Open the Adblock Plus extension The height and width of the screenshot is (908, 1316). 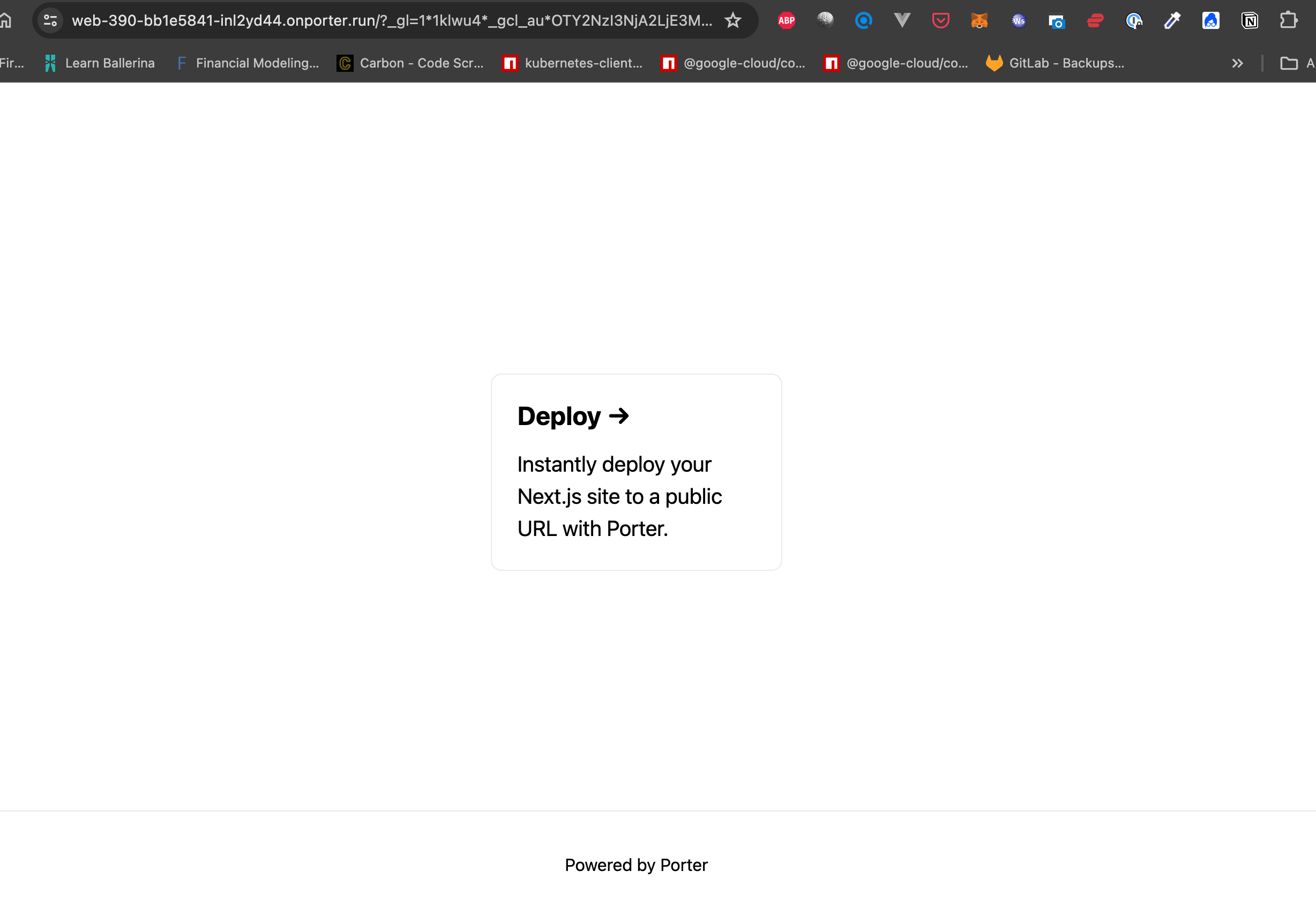(786, 21)
